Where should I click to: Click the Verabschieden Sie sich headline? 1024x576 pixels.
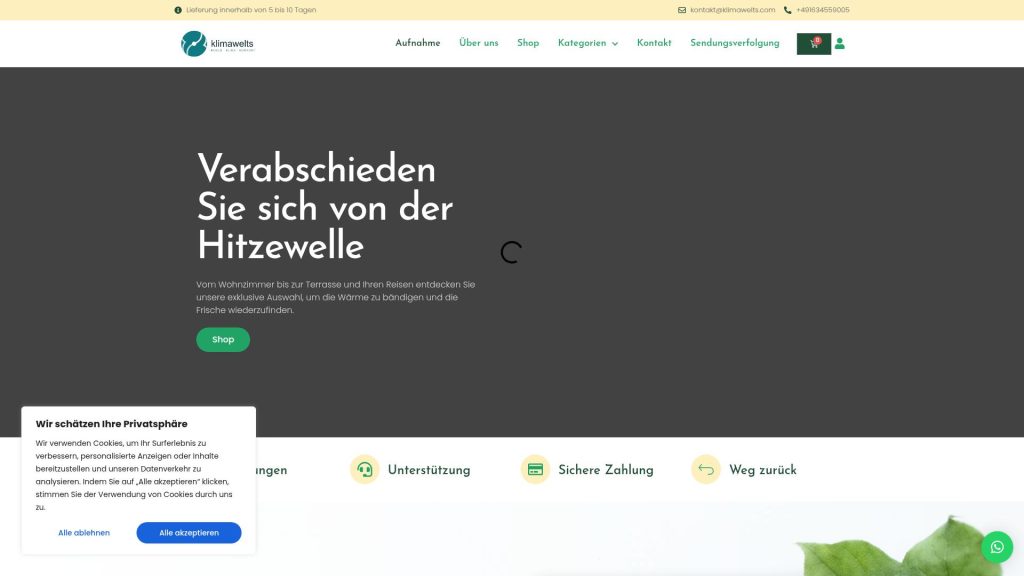(x=325, y=208)
